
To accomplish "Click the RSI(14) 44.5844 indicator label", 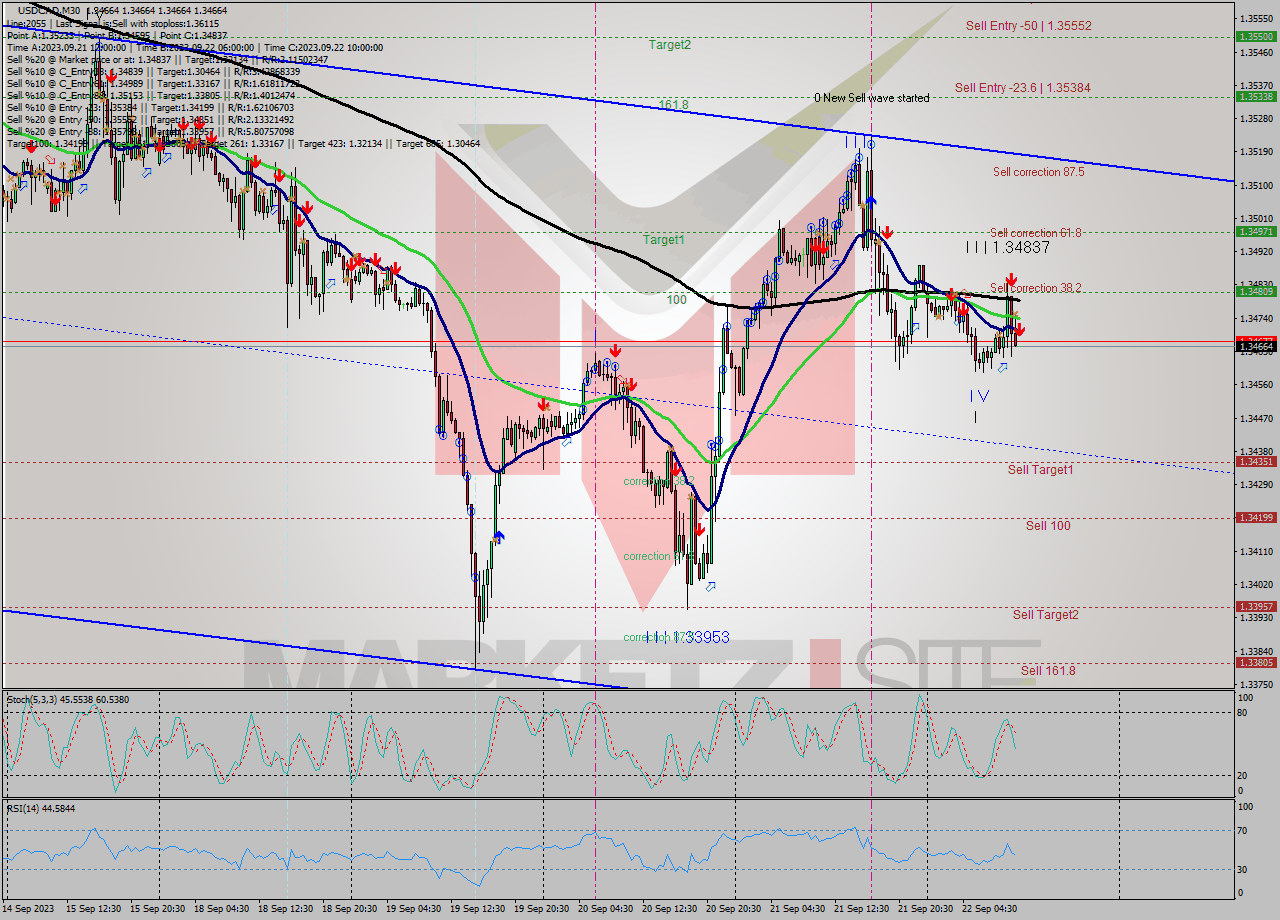I will tap(41, 808).
